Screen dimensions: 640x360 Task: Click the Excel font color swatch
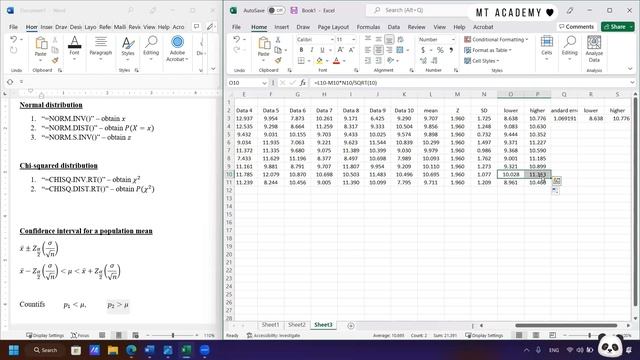point(336,60)
